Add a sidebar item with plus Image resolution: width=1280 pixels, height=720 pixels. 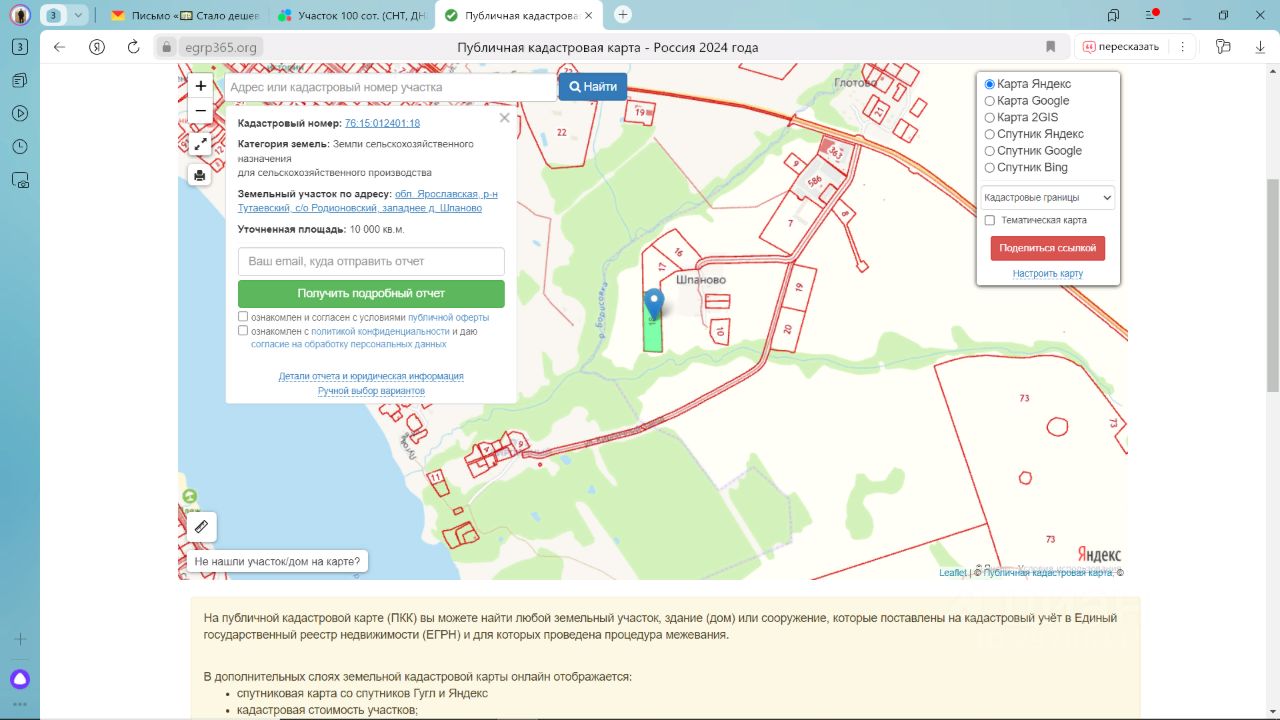pos(20,639)
